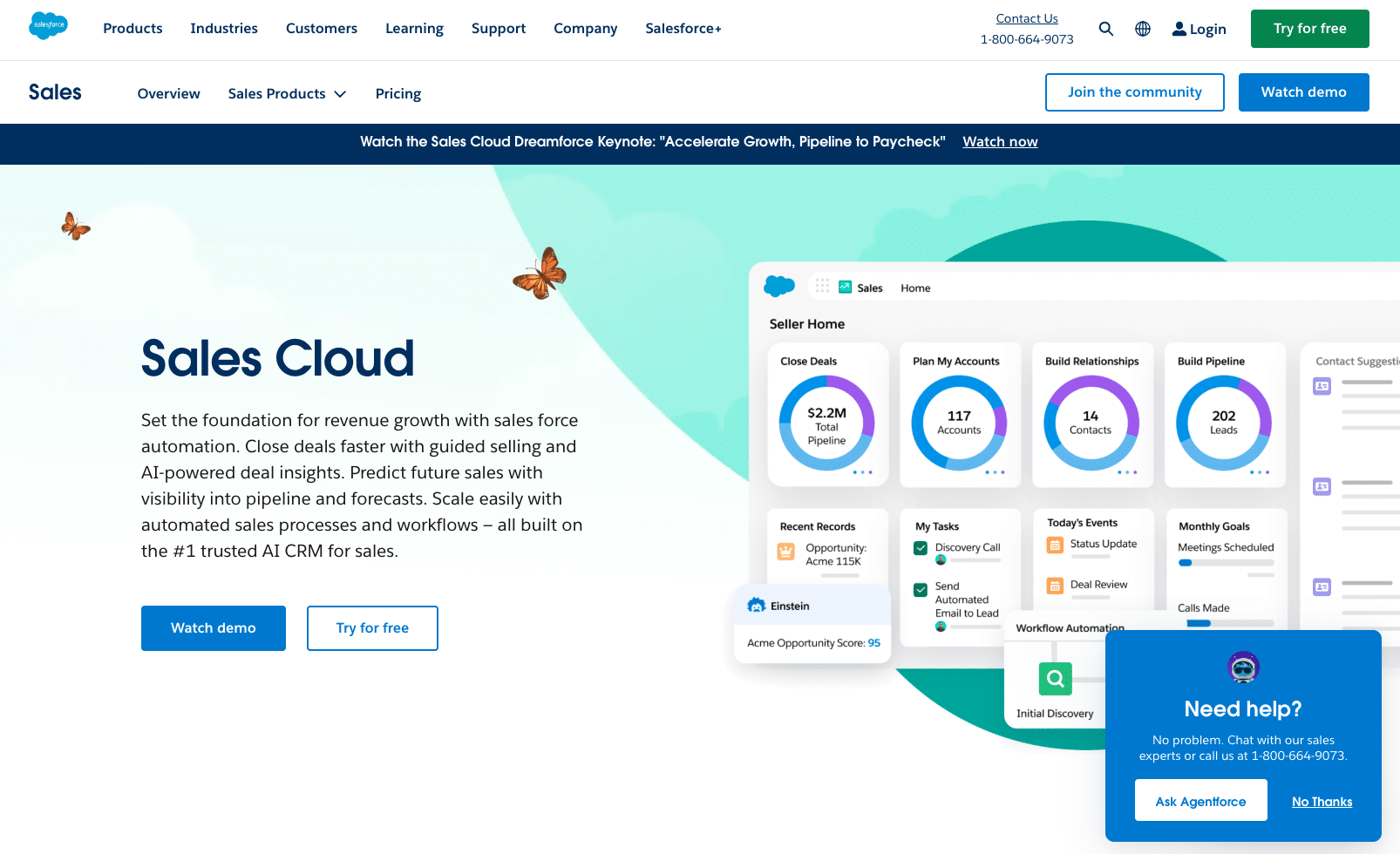The width and height of the screenshot is (1400, 854).
Task: Click the Watch now keynote link
Action: [1000, 141]
